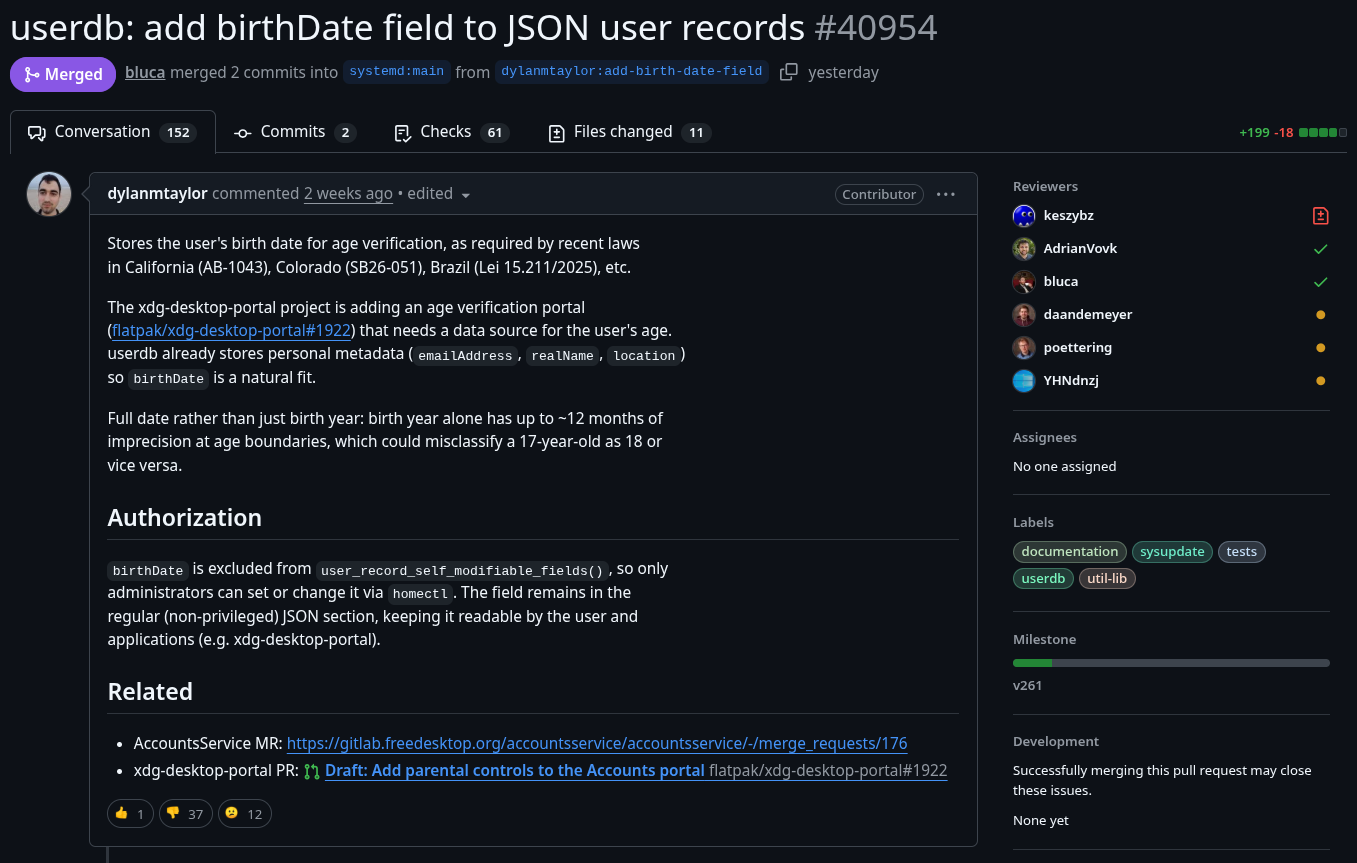This screenshot has height=863, width=1357.
Task: Toggle the thumbs-down reaction
Action: [185, 813]
